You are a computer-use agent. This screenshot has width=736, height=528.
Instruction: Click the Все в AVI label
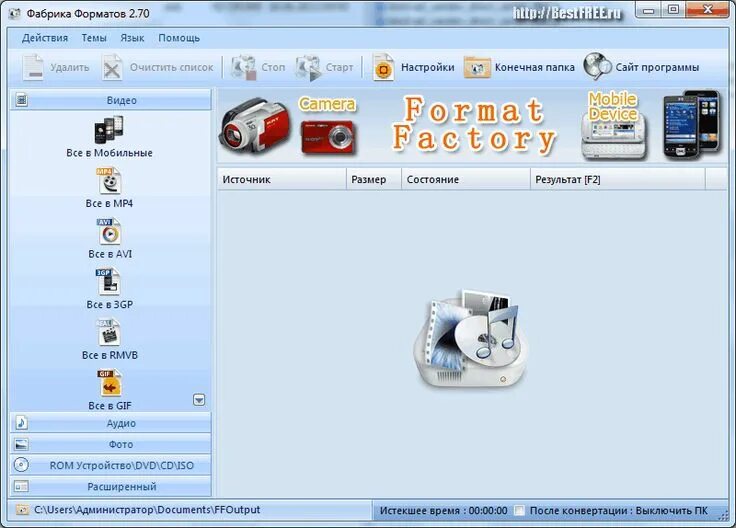click(110, 254)
